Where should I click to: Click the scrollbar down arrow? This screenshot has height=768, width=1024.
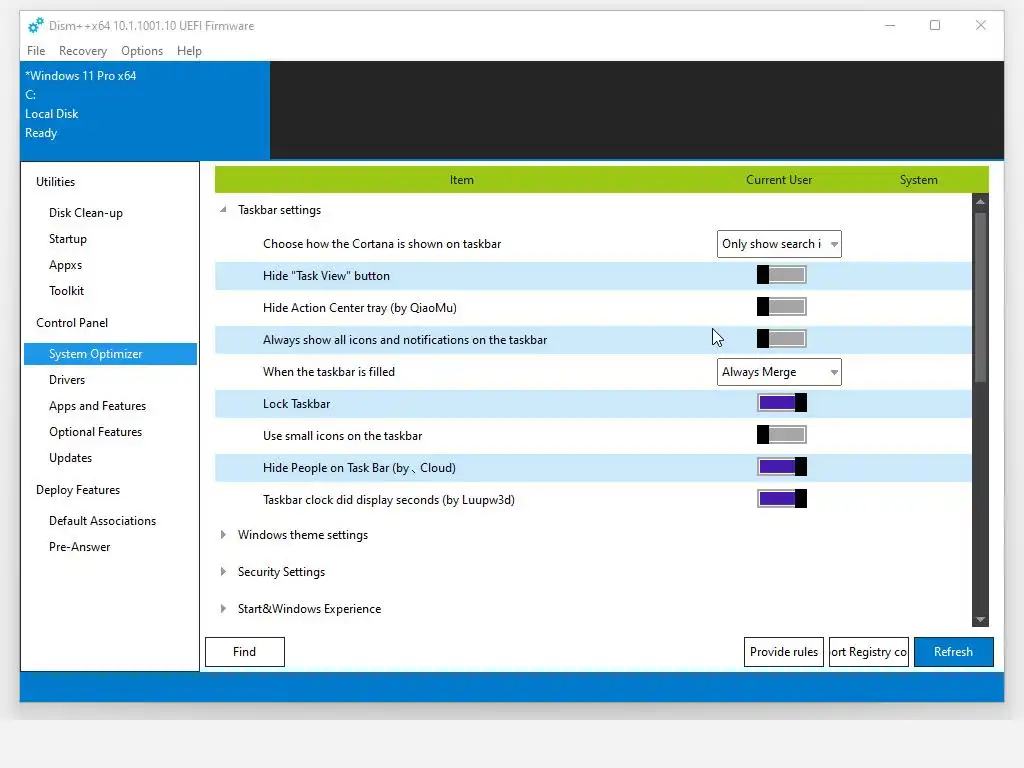coord(980,620)
